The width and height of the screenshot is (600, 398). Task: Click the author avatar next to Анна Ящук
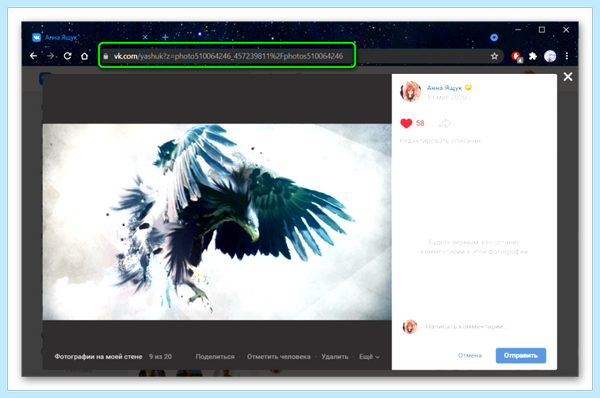click(410, 91)
